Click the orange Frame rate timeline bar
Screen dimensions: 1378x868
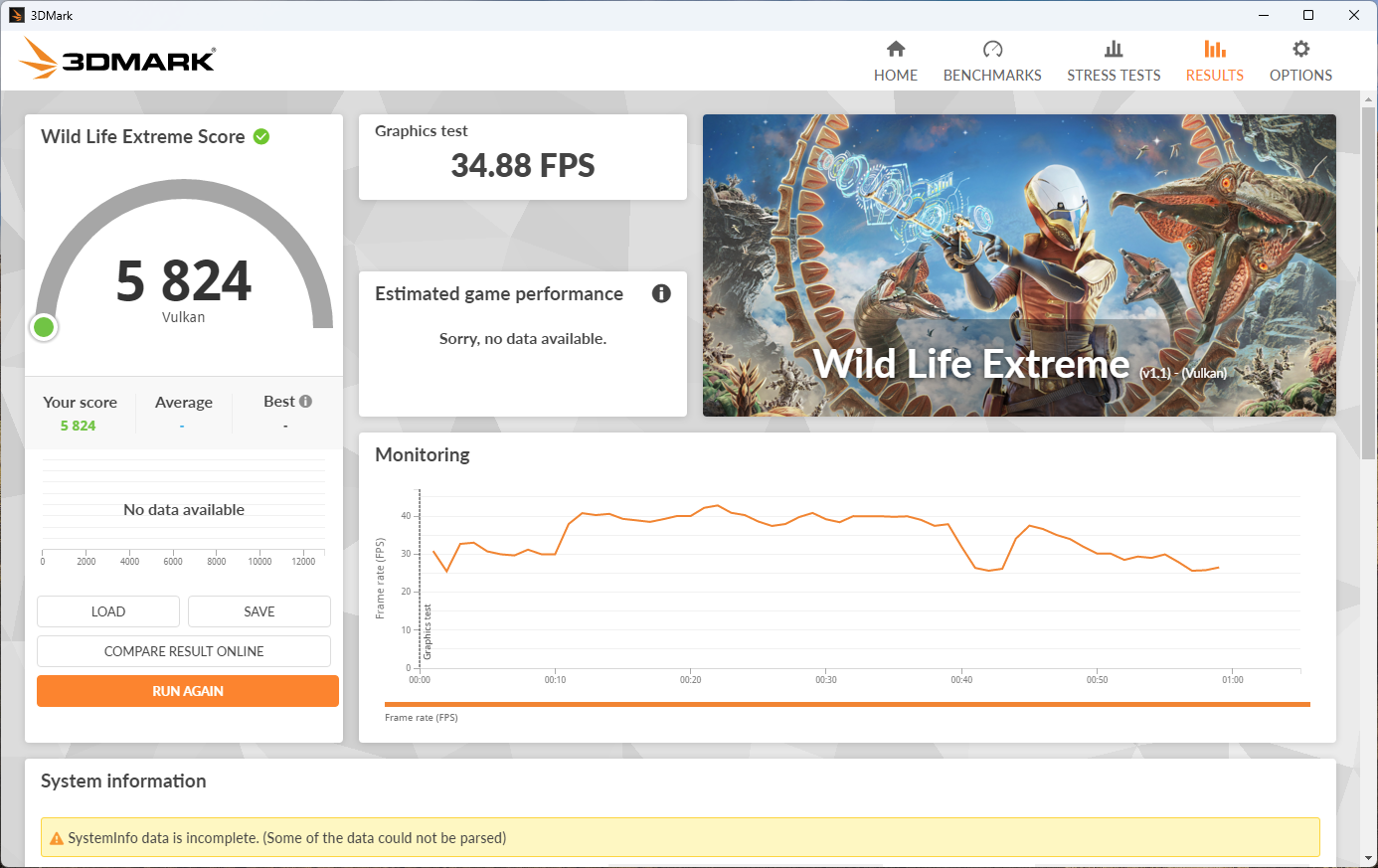tap(847, 704)
